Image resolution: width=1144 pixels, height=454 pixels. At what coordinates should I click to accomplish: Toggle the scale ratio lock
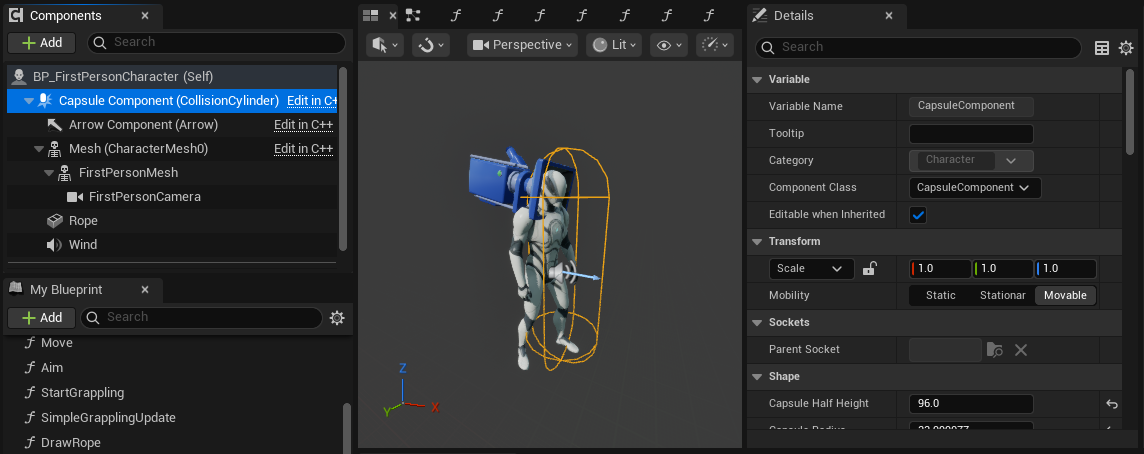[x=870, y=268]
